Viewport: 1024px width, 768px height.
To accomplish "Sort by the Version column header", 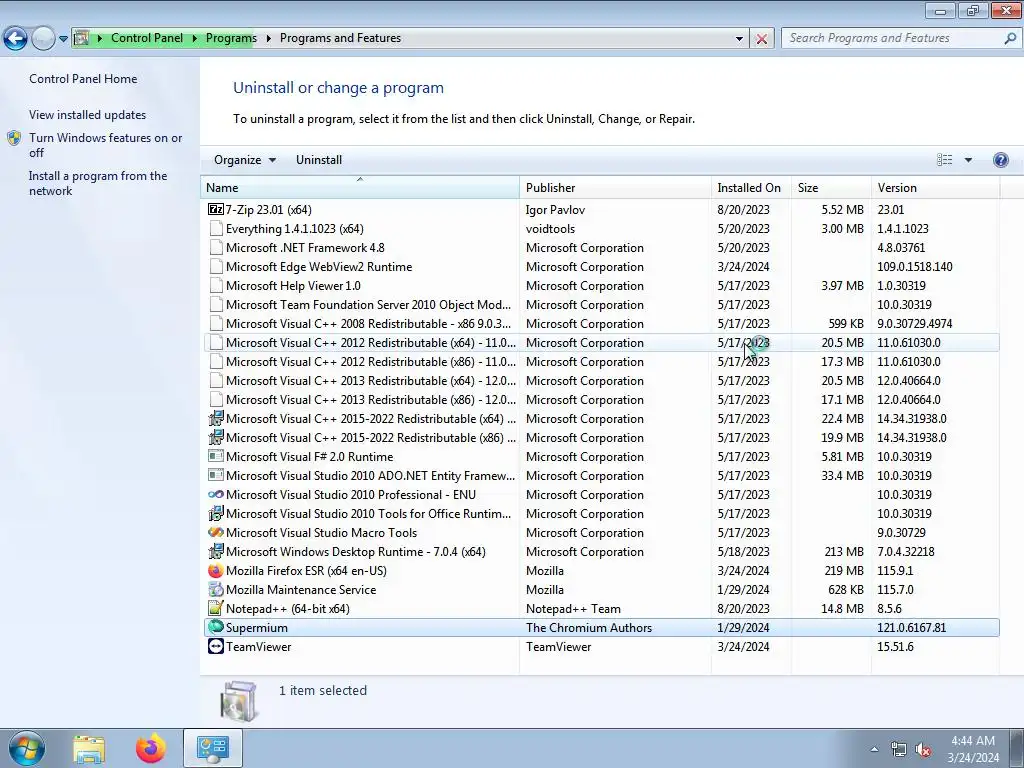I will pos(935,187).
